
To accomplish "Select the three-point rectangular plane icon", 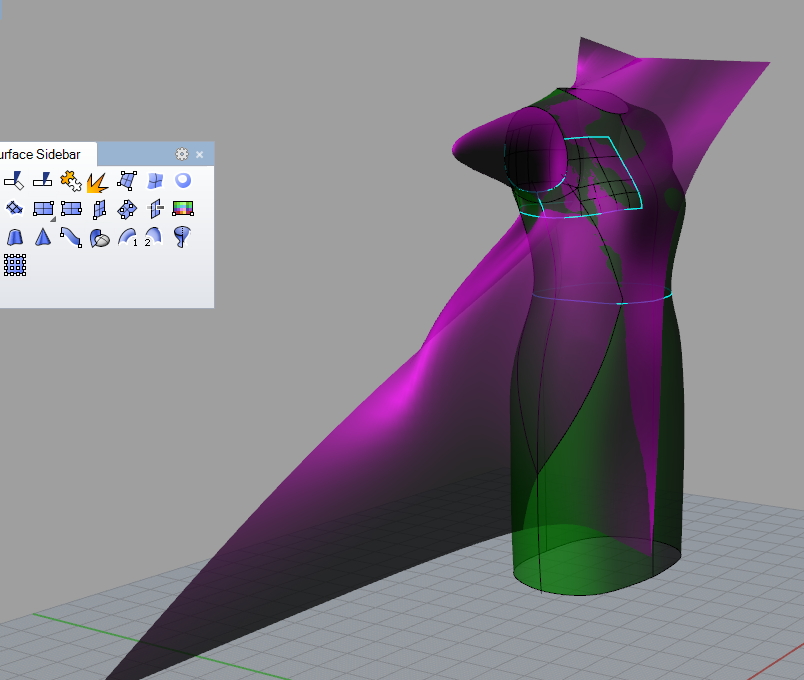I will click(x=71, y=209).
